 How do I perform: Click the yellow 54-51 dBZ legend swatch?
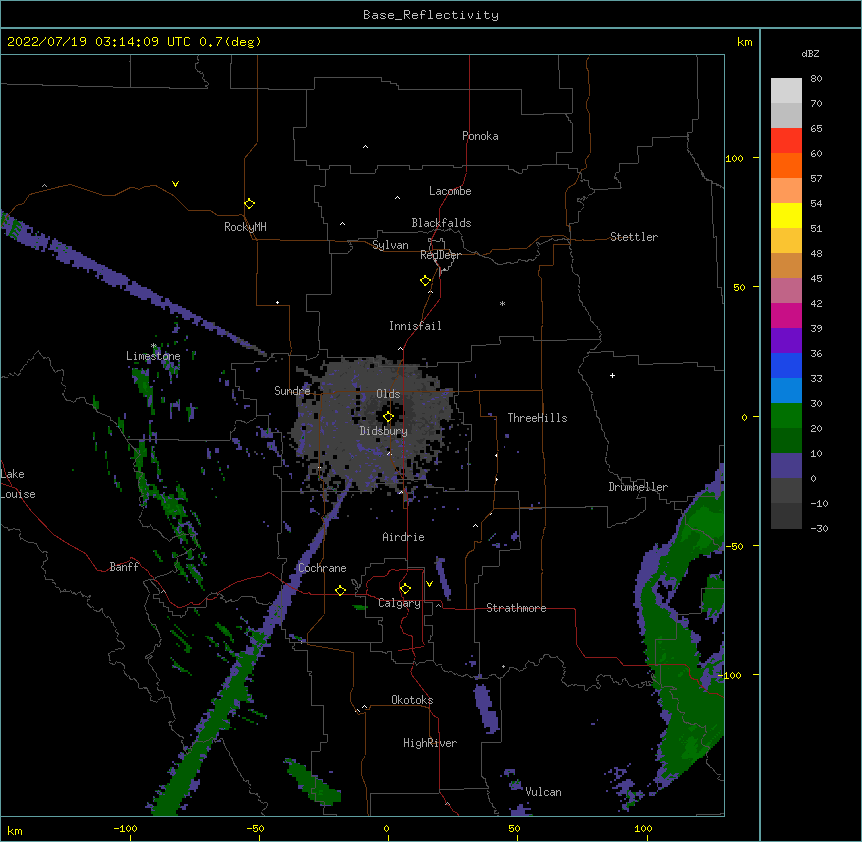click(786, 215)
